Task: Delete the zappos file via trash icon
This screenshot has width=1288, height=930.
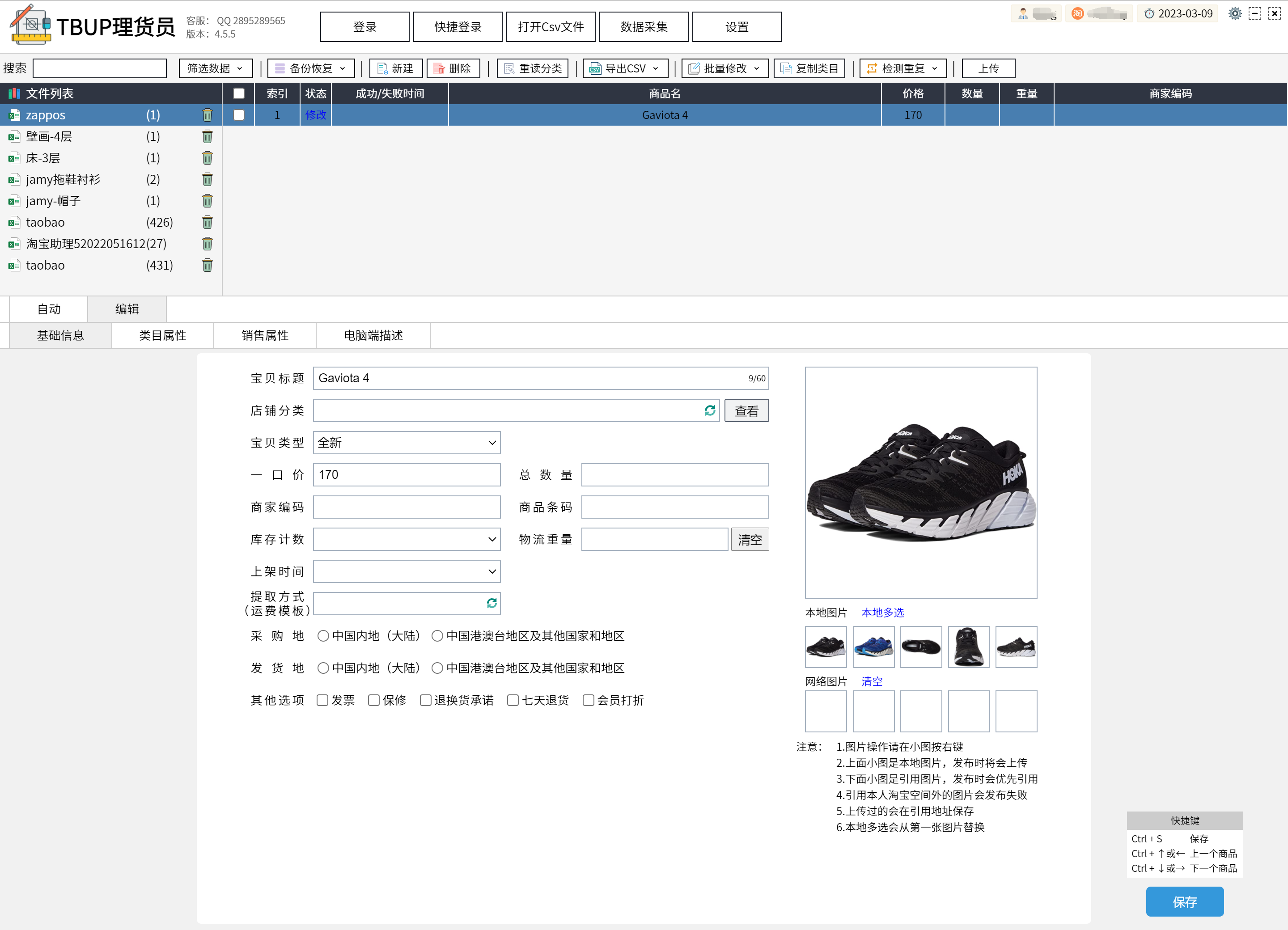Action: pos(207,115)
